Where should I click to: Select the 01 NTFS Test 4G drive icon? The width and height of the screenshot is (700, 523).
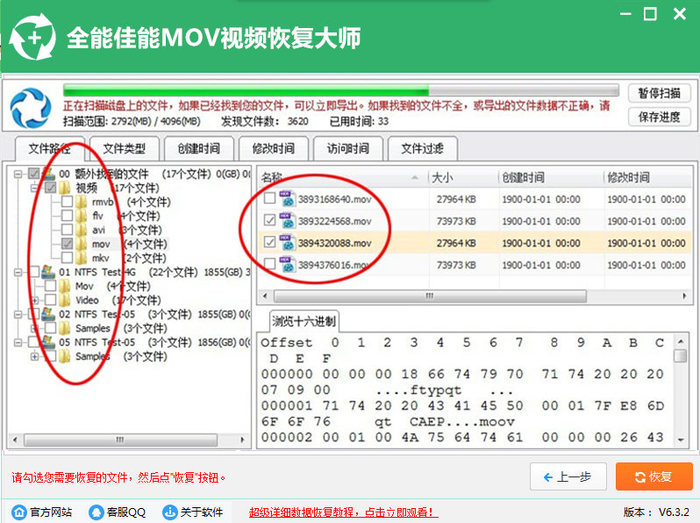click(x=48, y=272)
